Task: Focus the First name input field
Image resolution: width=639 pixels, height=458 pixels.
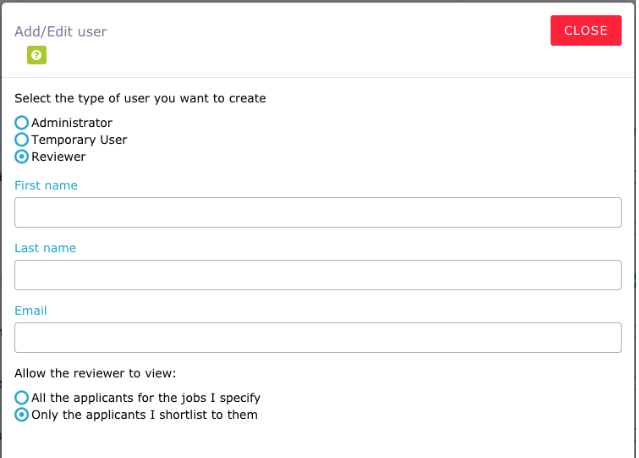Action: (x=318, y=213)
